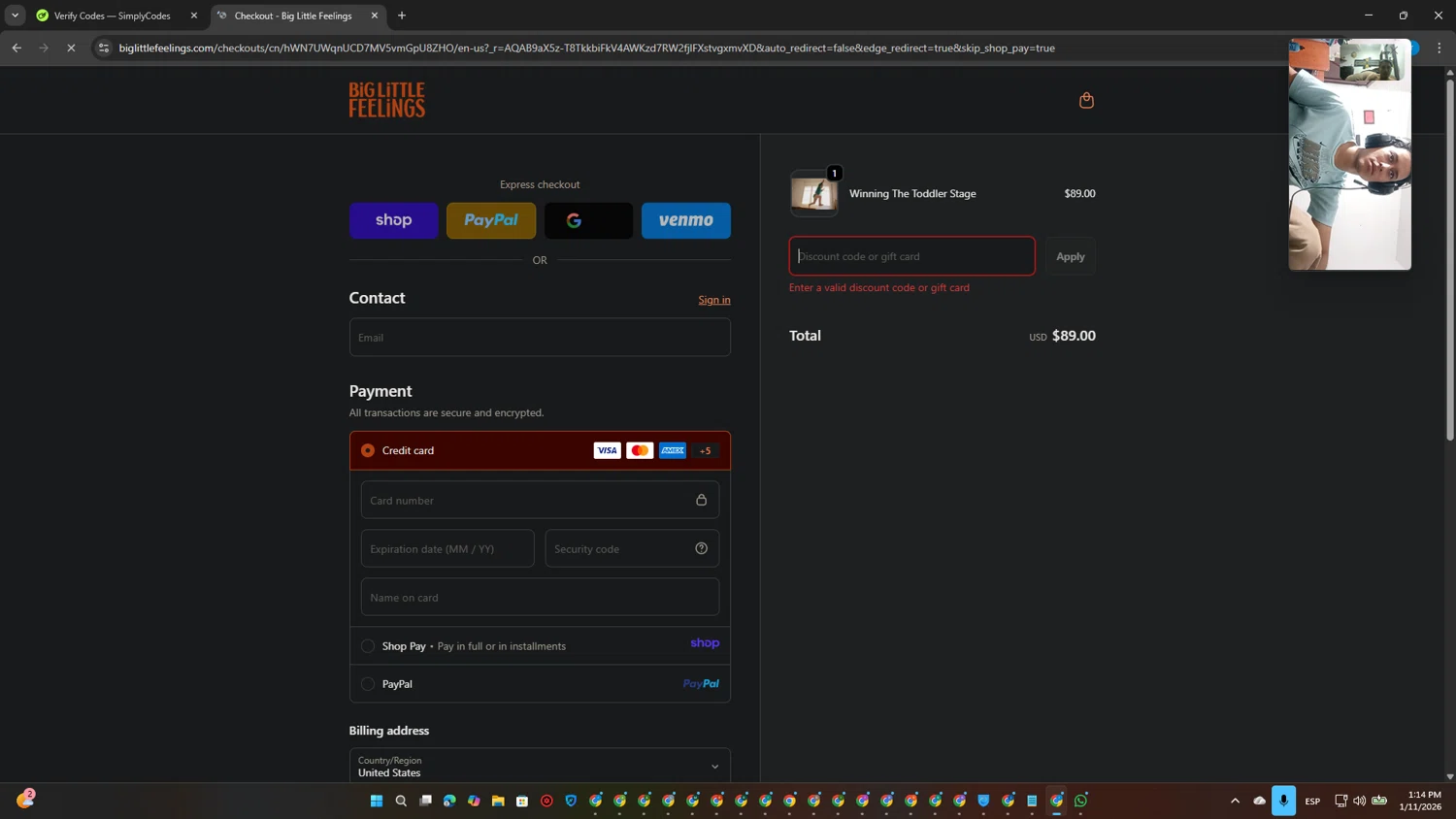The width and height of the screenshot is (1456, 819).
Task: Open a new browser tab
Action: [x=402, y=16]
